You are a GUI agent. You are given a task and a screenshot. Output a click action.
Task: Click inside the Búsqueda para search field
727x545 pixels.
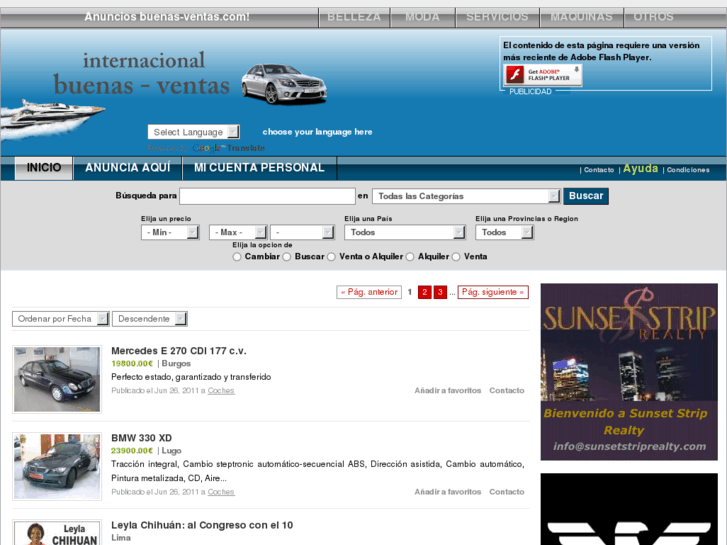point(268,196)
